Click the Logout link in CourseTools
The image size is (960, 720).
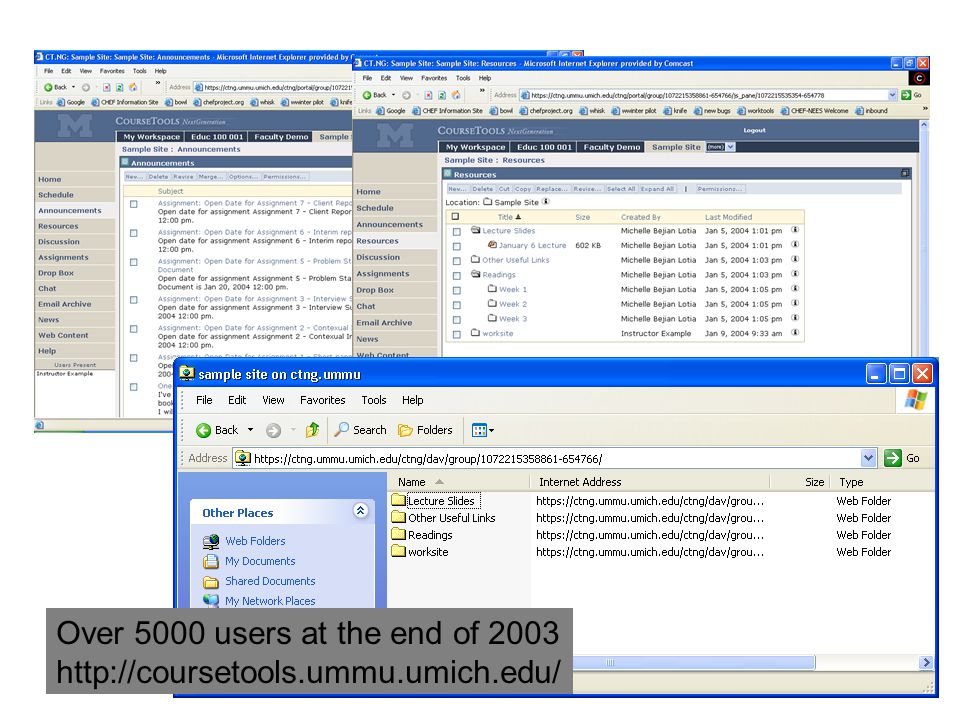pyautogui.click(x=754, y=130)
